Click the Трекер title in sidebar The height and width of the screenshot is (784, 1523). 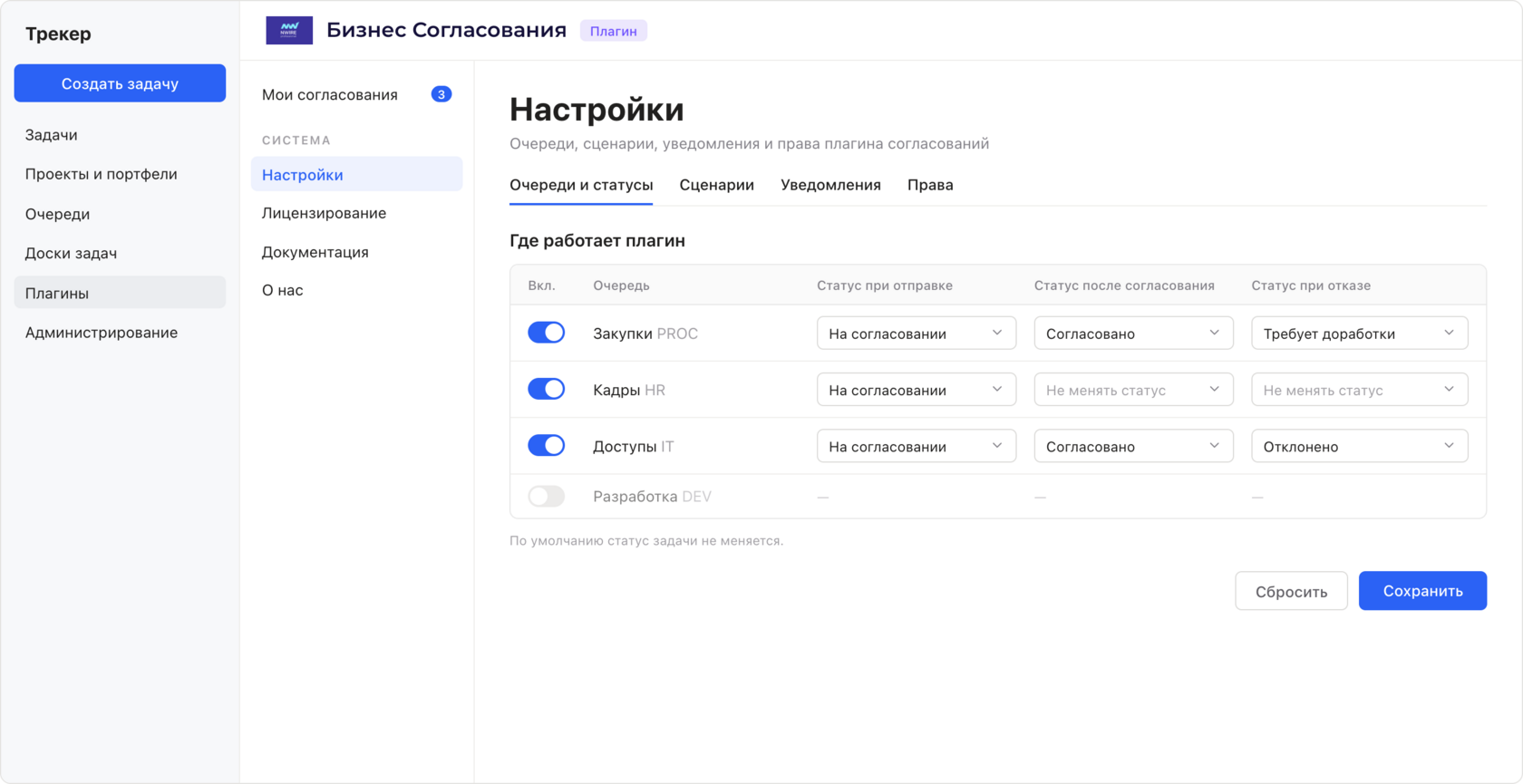click(58, 34)
